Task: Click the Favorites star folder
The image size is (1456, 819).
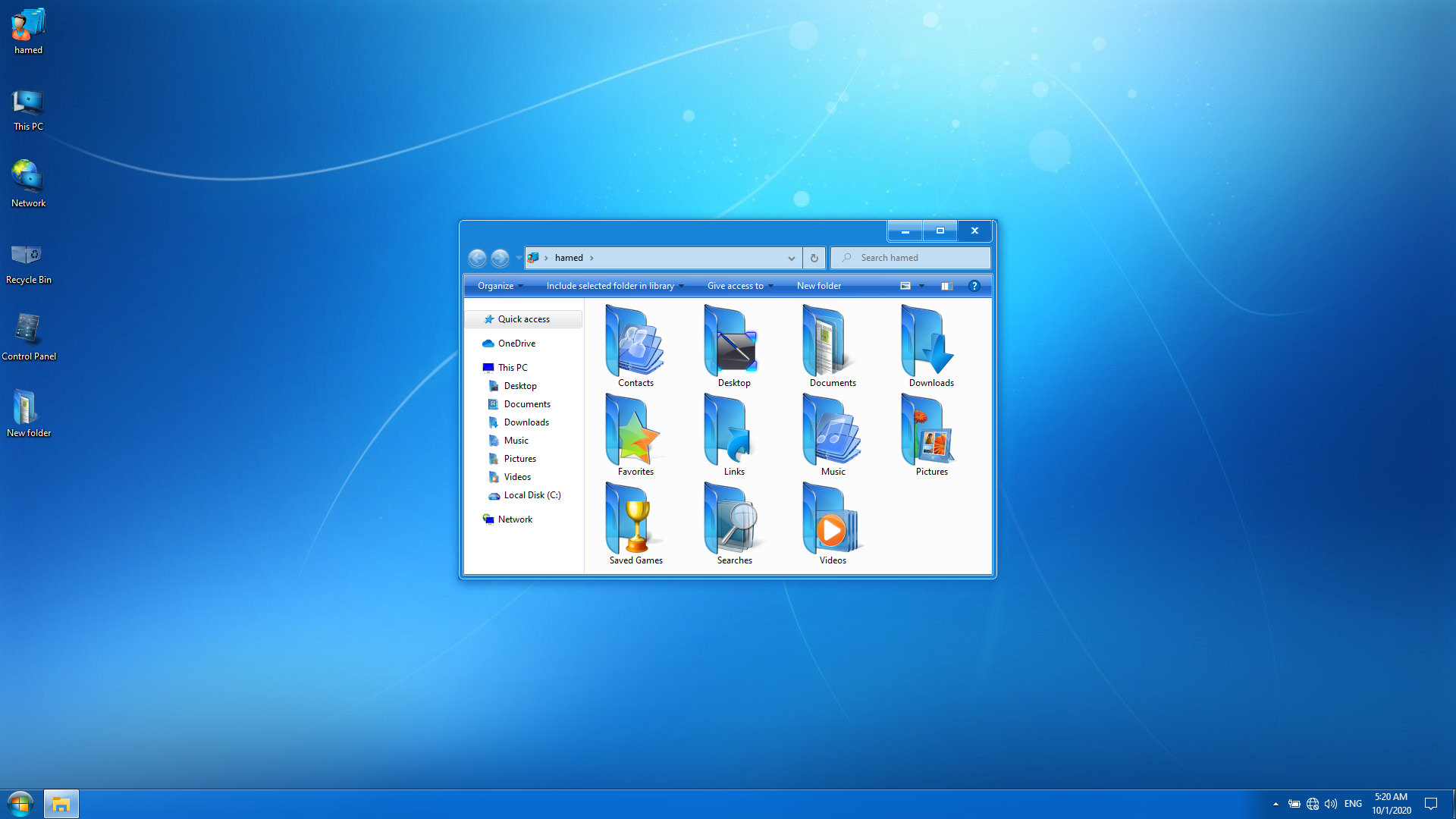Action: 635,434
